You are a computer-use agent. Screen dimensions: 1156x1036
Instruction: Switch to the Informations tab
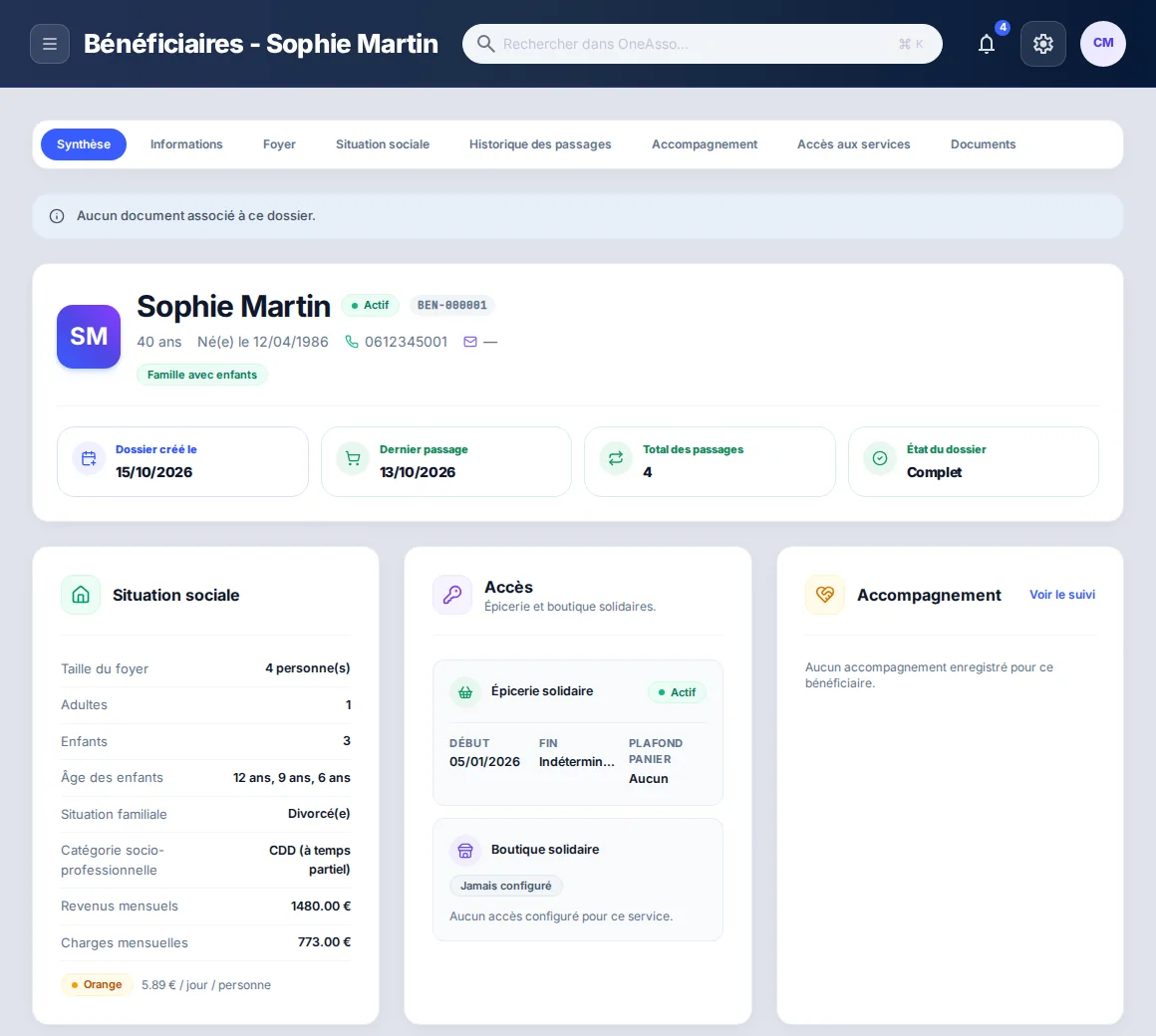[186, 144]
